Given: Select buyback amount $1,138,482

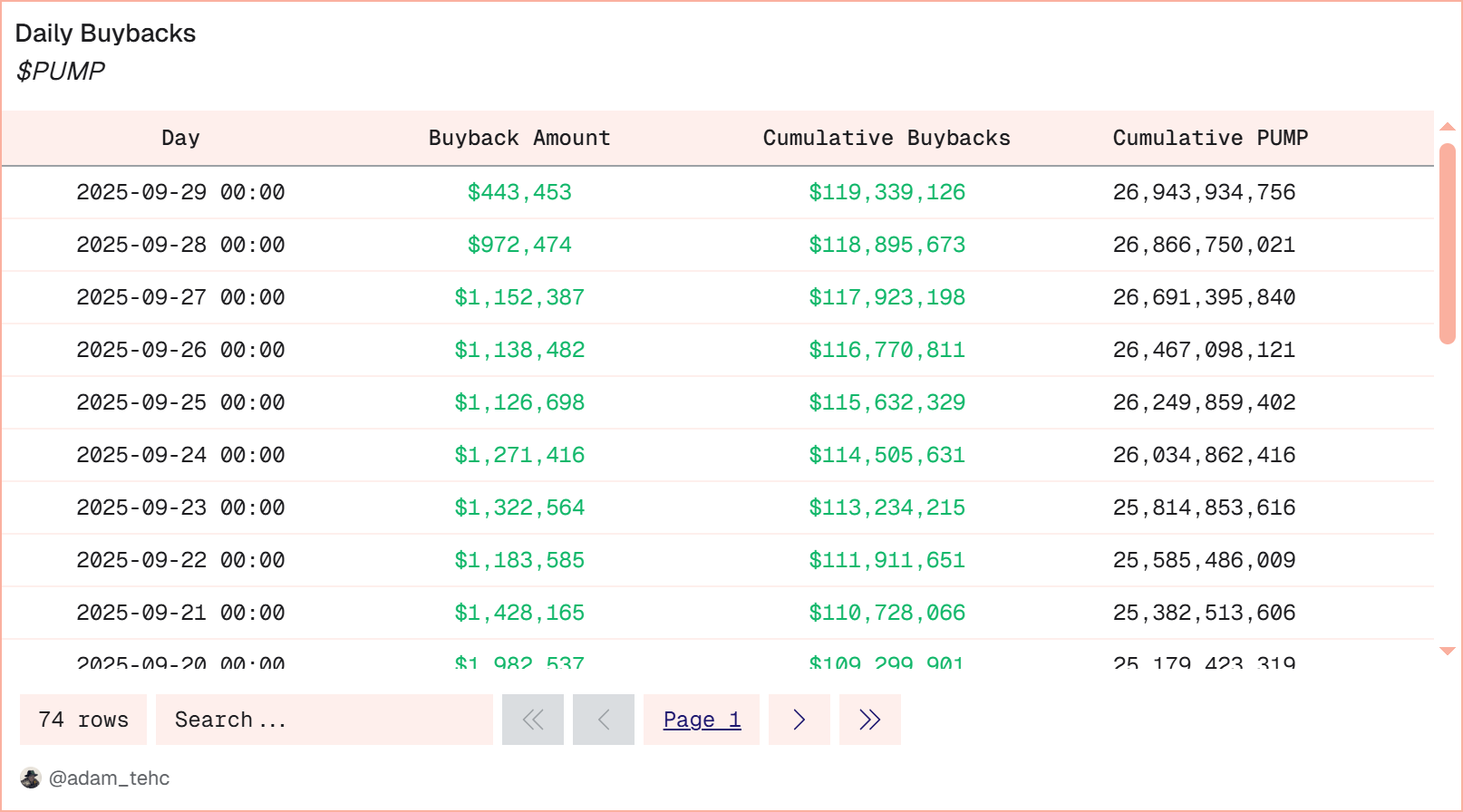Looking at the screenshot, I should [x=519, y=350].
